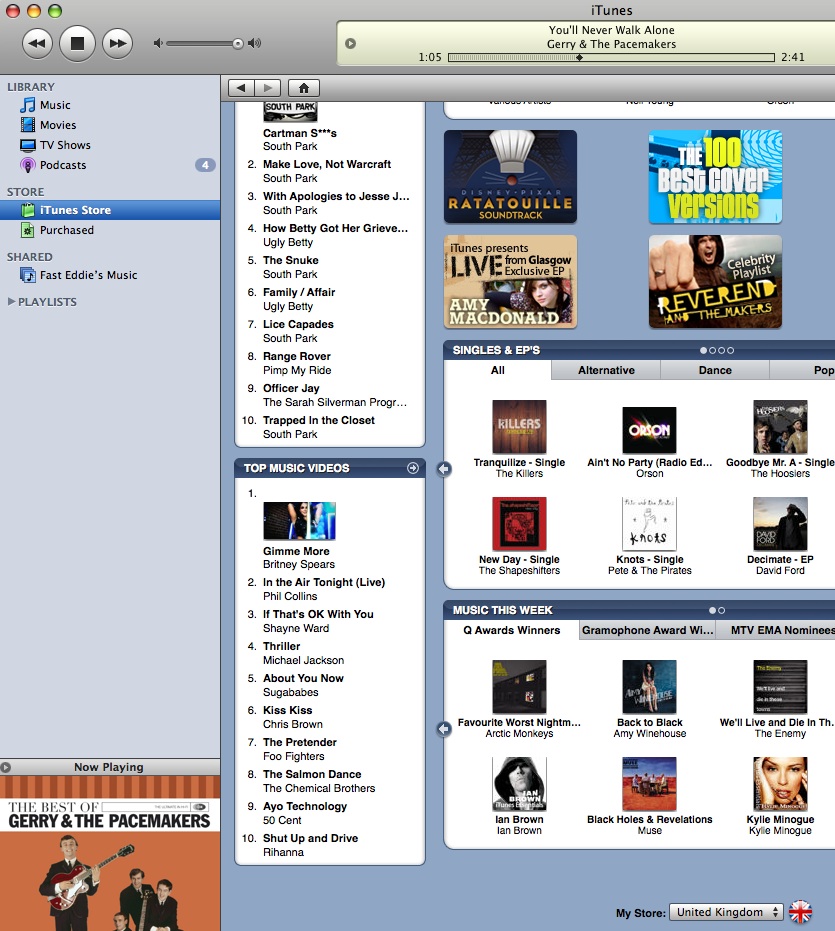The image size is (835, 931).
Task: Click the playhead diamond on progress bar
Action: coord(580,58)
